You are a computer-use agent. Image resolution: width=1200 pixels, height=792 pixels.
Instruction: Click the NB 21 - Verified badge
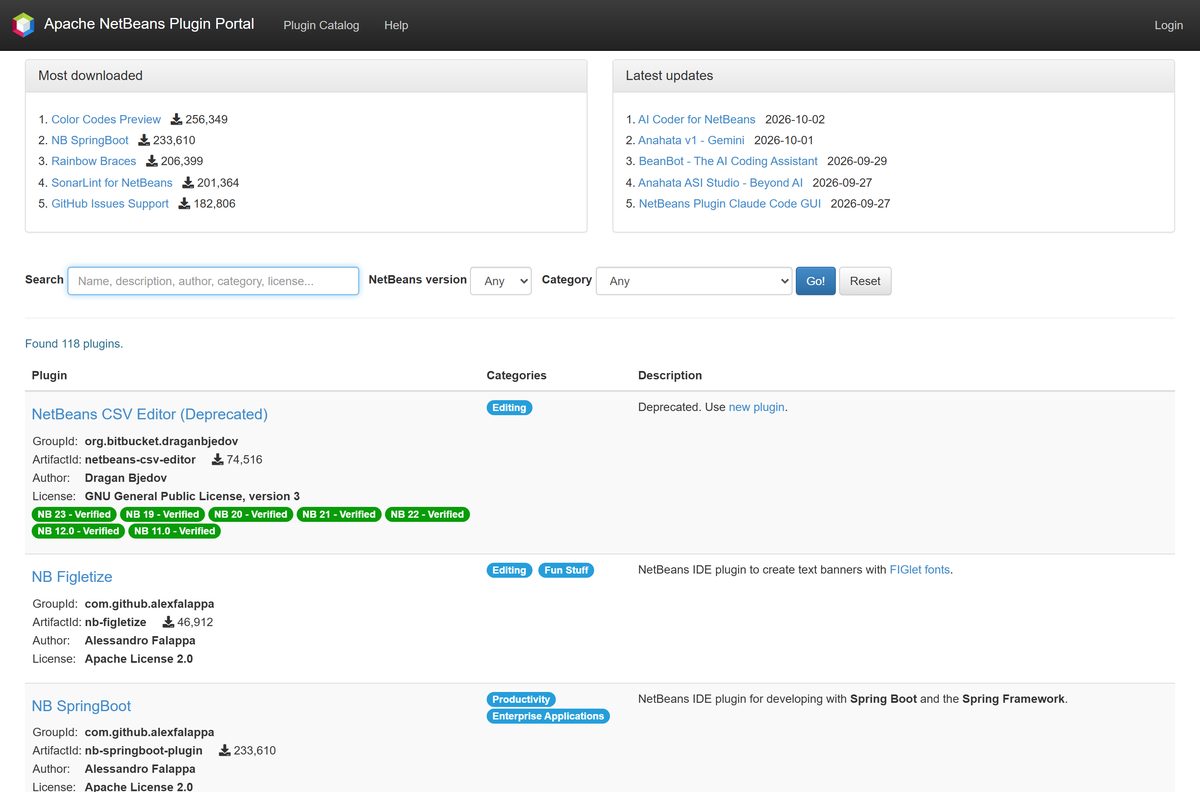click(x=338, y=515)
